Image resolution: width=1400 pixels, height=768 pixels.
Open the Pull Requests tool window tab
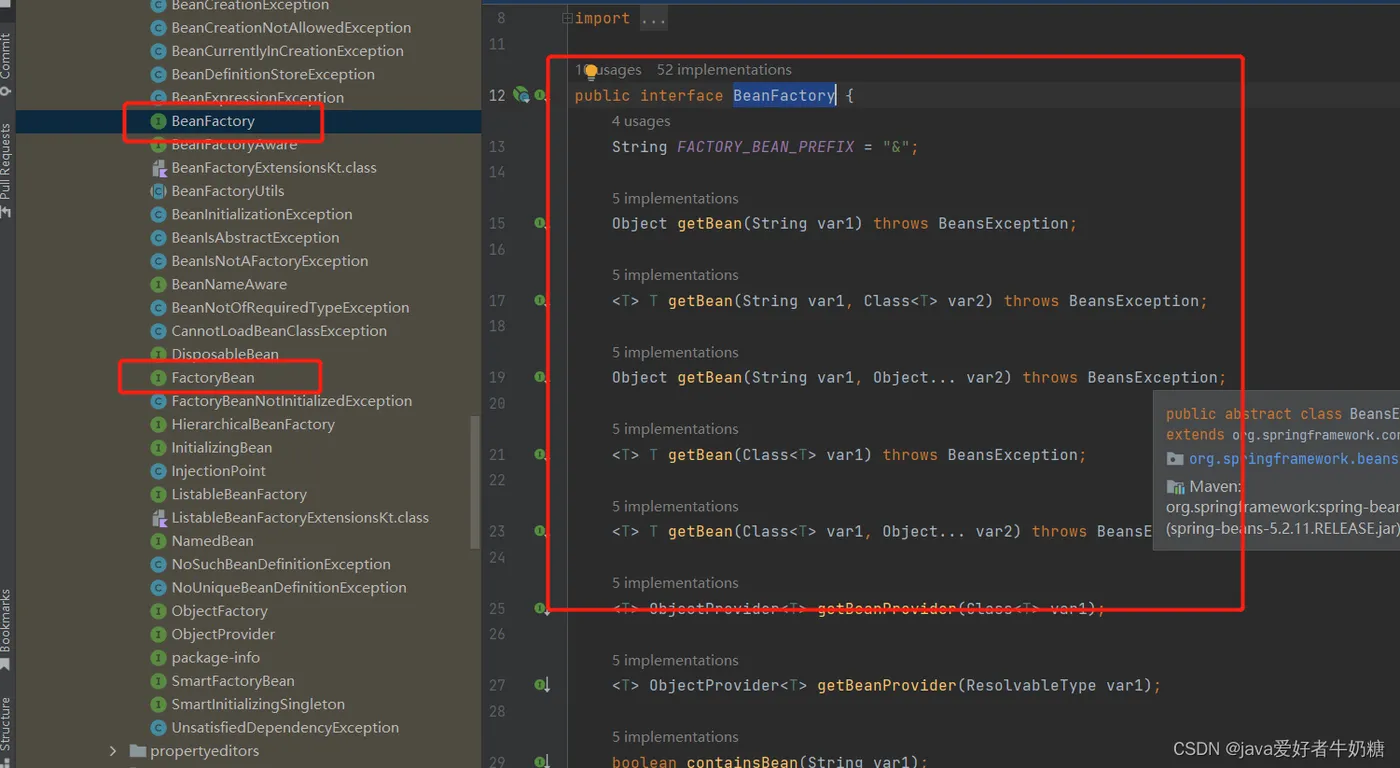coord(7,170)
